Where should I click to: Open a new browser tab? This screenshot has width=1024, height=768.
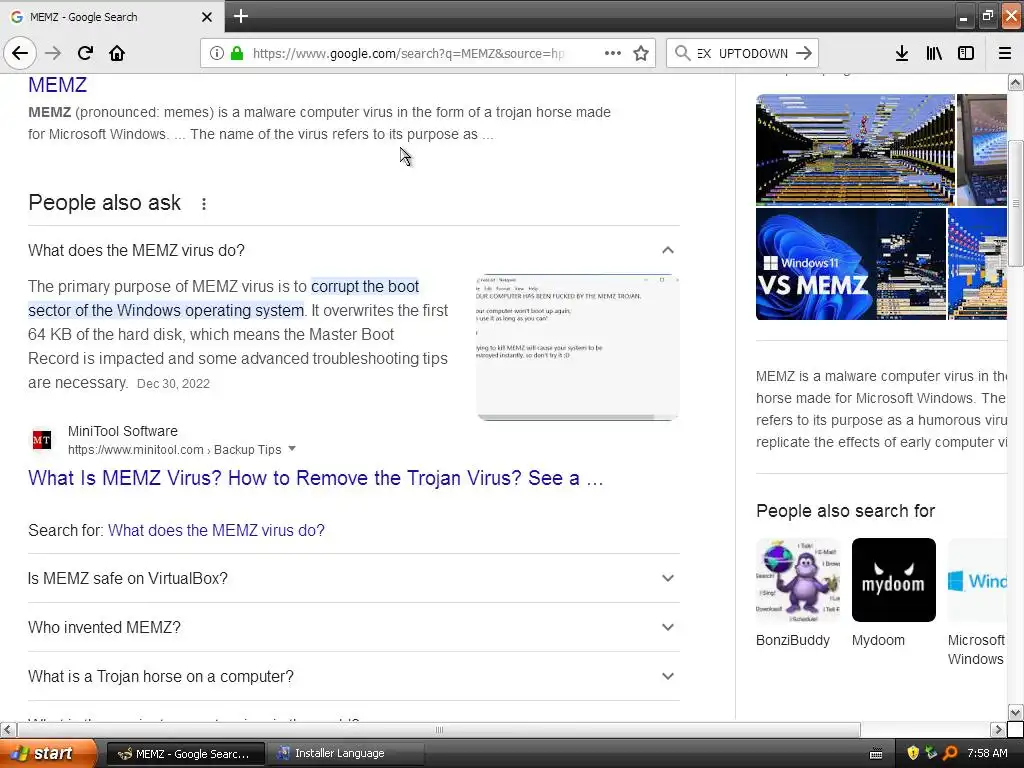point(240,16)
